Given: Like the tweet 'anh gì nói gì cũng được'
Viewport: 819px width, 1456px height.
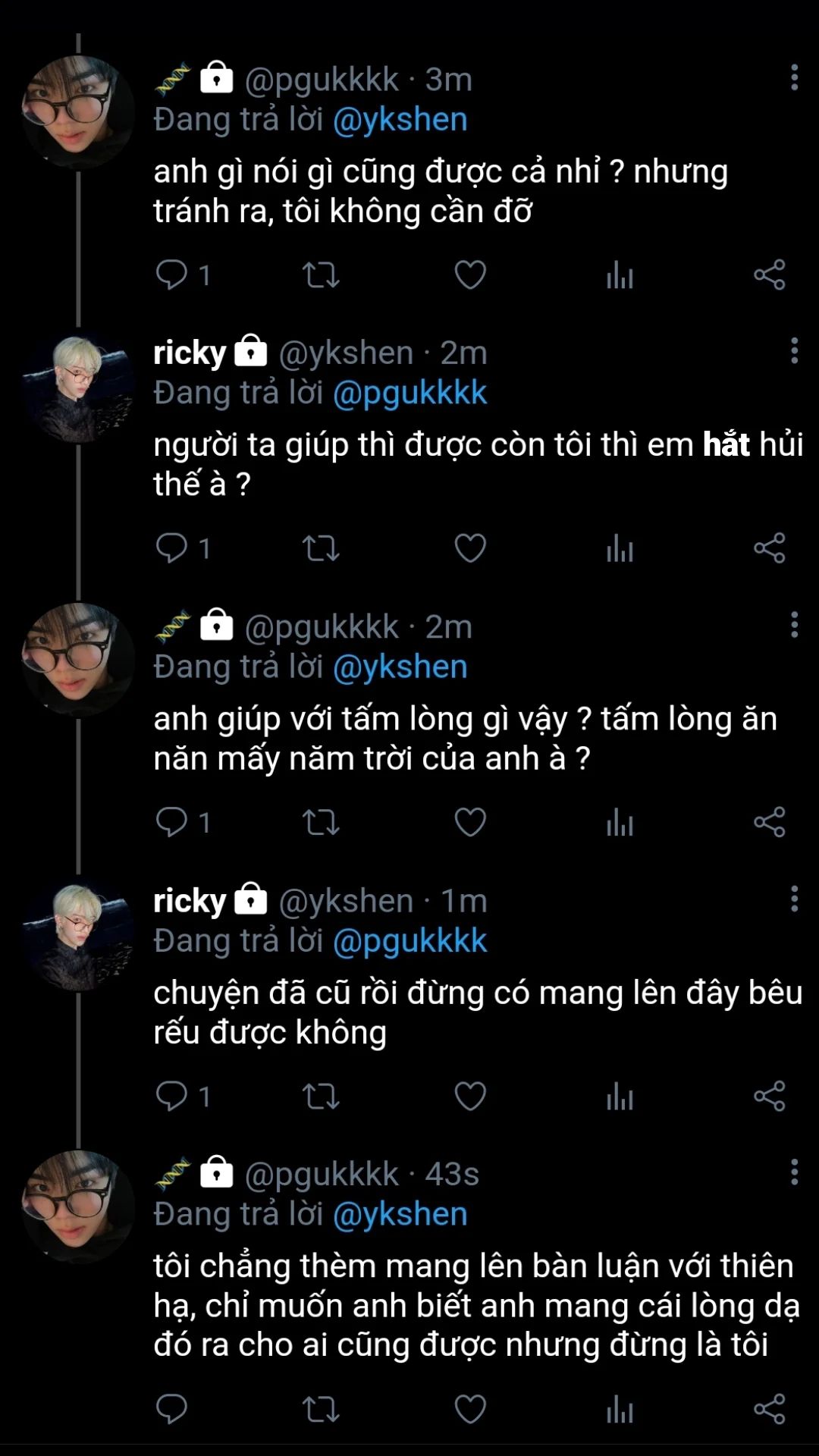Looking at the screenshot, I should 469,275.
